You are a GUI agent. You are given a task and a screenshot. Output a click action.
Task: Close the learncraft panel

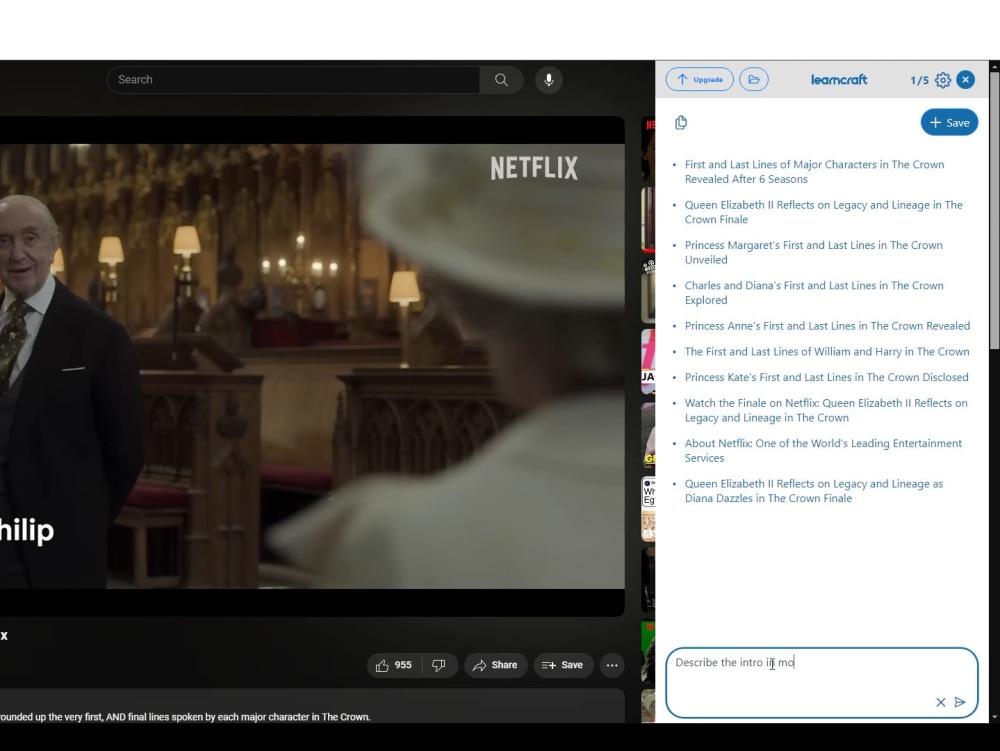coord(966,80)
